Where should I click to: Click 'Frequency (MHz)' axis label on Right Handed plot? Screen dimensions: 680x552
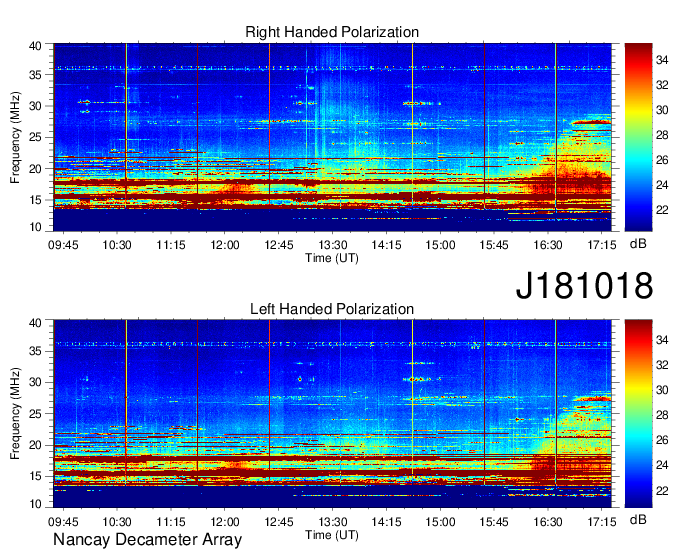pyautogui.click(x=15, y=137)
